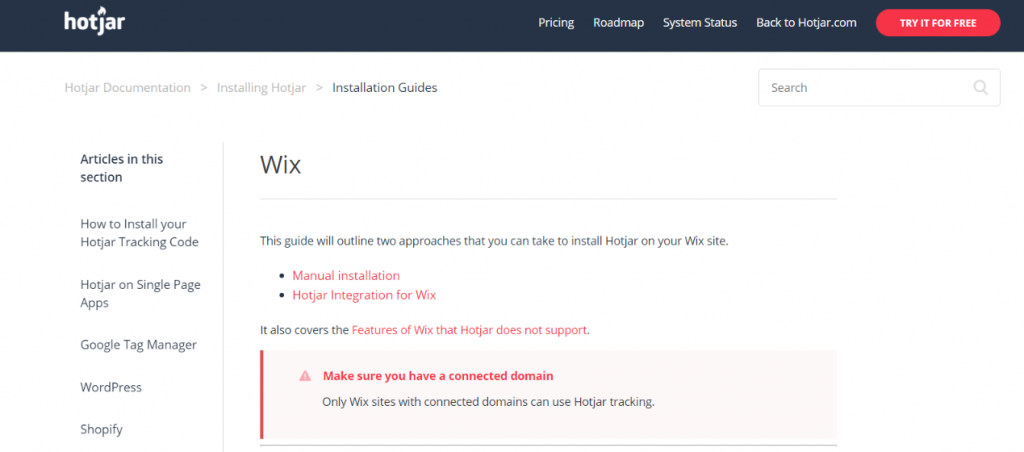Open Hotjar Documentation breadcrumb
Screen dimensions: 1024x452
[x=127, y=88]
